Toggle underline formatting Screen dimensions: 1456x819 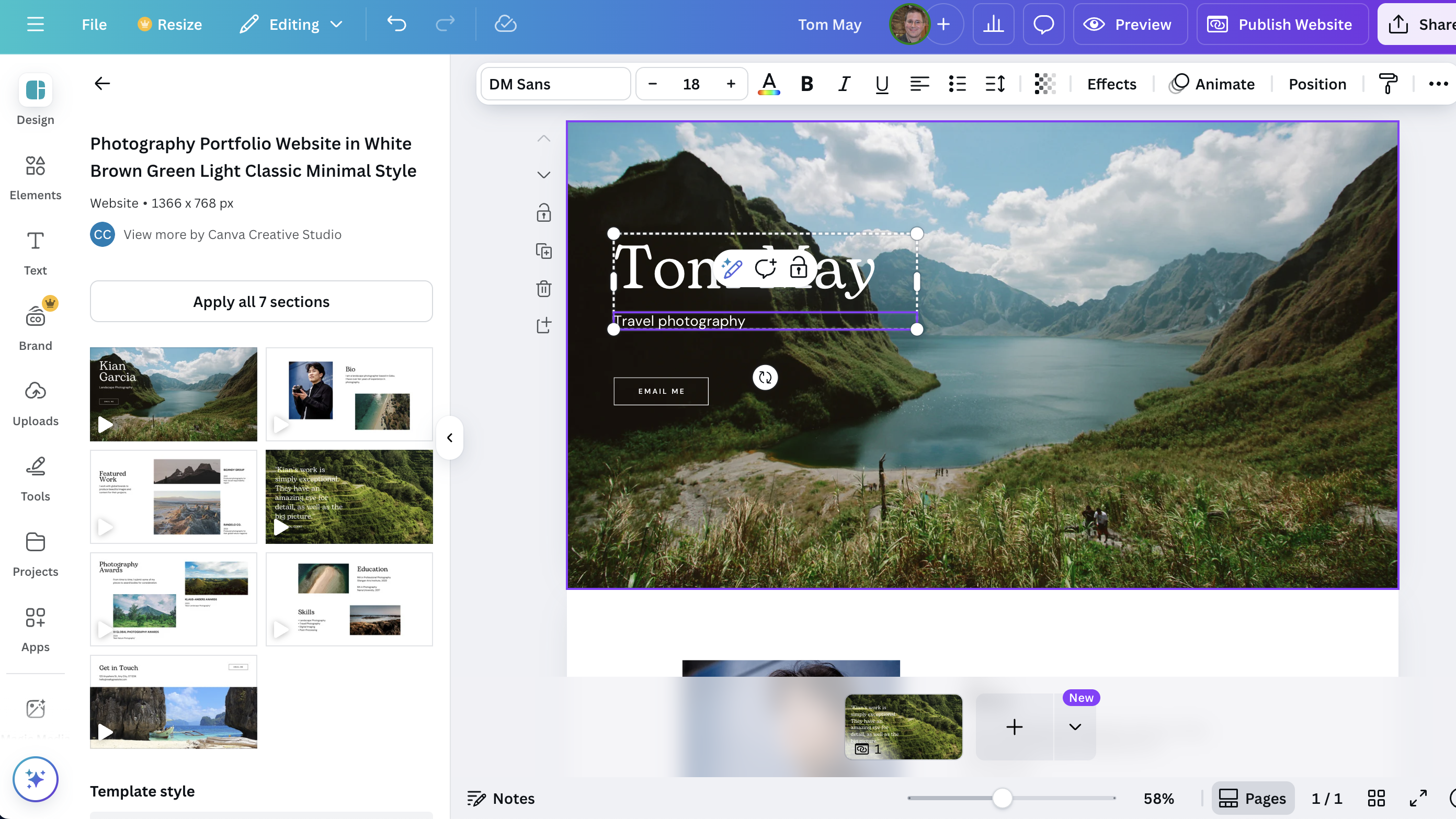click(881, 84)
